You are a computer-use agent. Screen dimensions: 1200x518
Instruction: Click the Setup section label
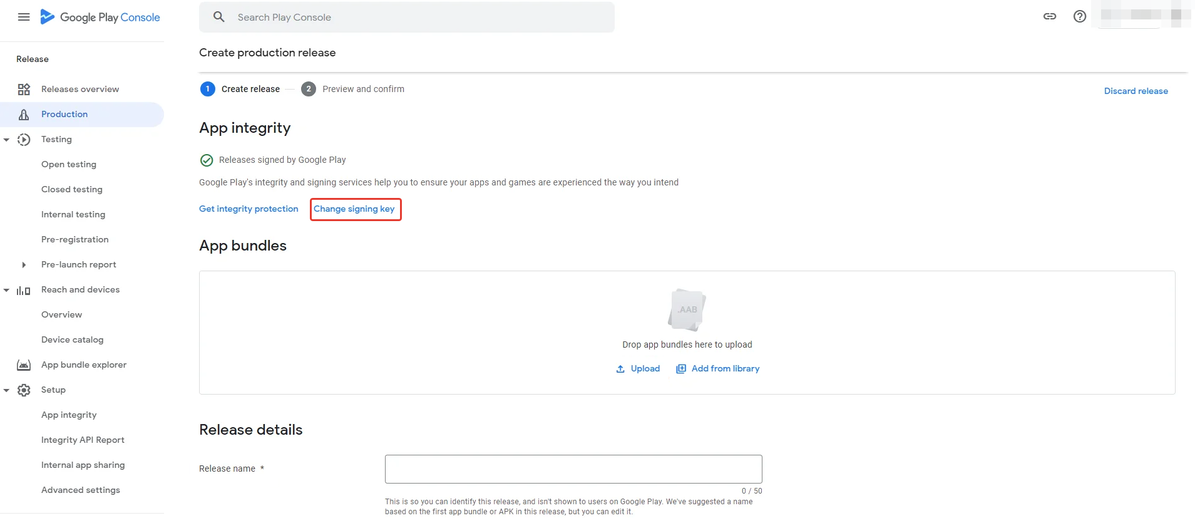click(x=53, y=389)
